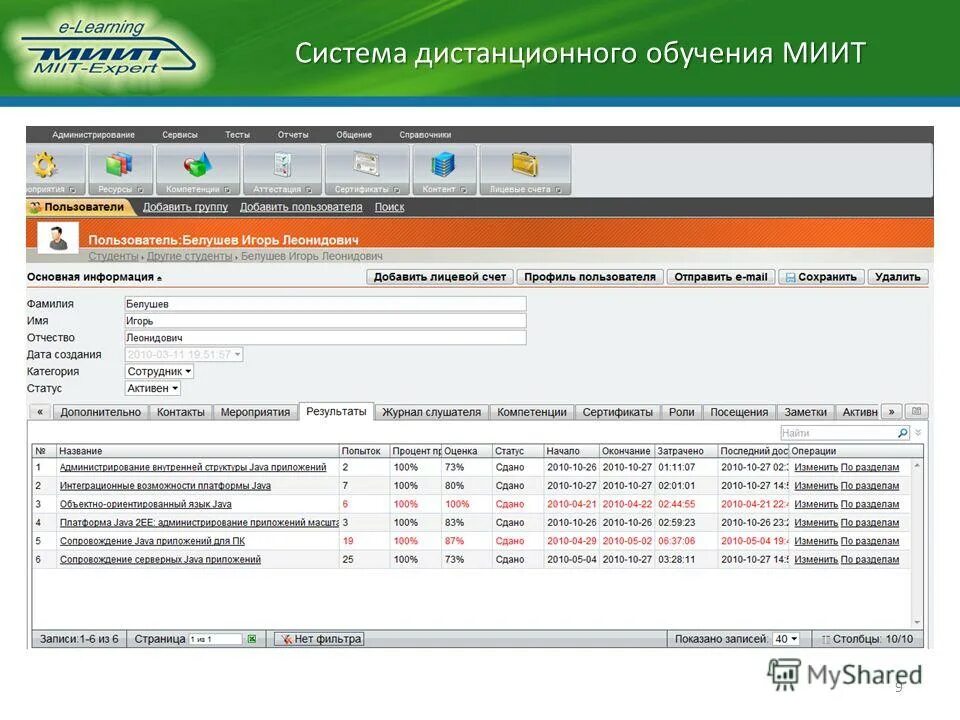
Task: Sort by the Оценка column header
Action: tap(466, 451)
